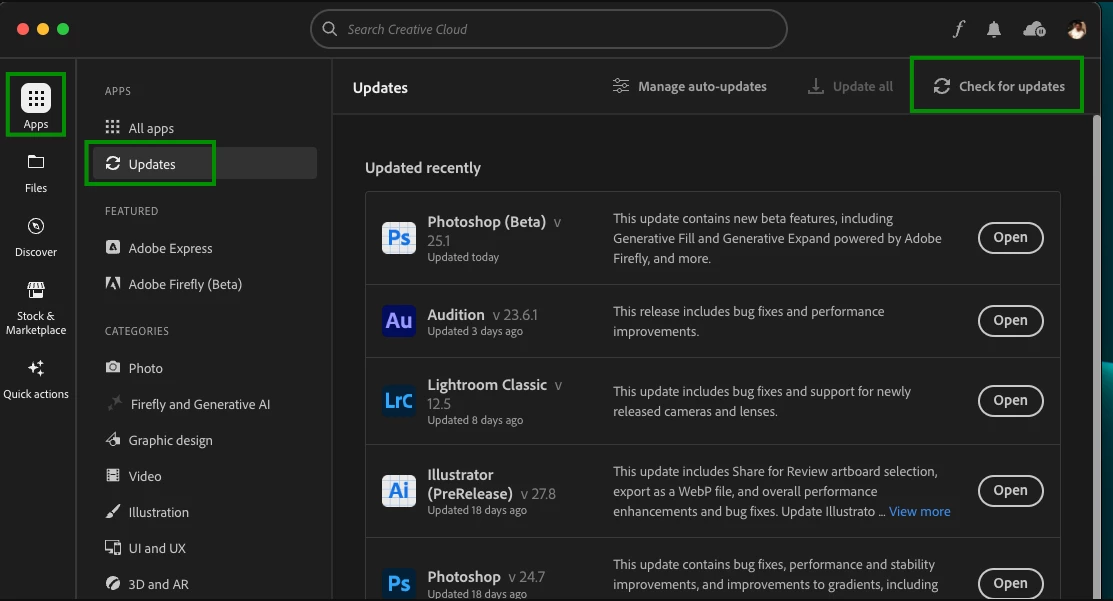Click the search magnifier icon
The width and height of the screenshot is (1113, 601).
(329, 29)
